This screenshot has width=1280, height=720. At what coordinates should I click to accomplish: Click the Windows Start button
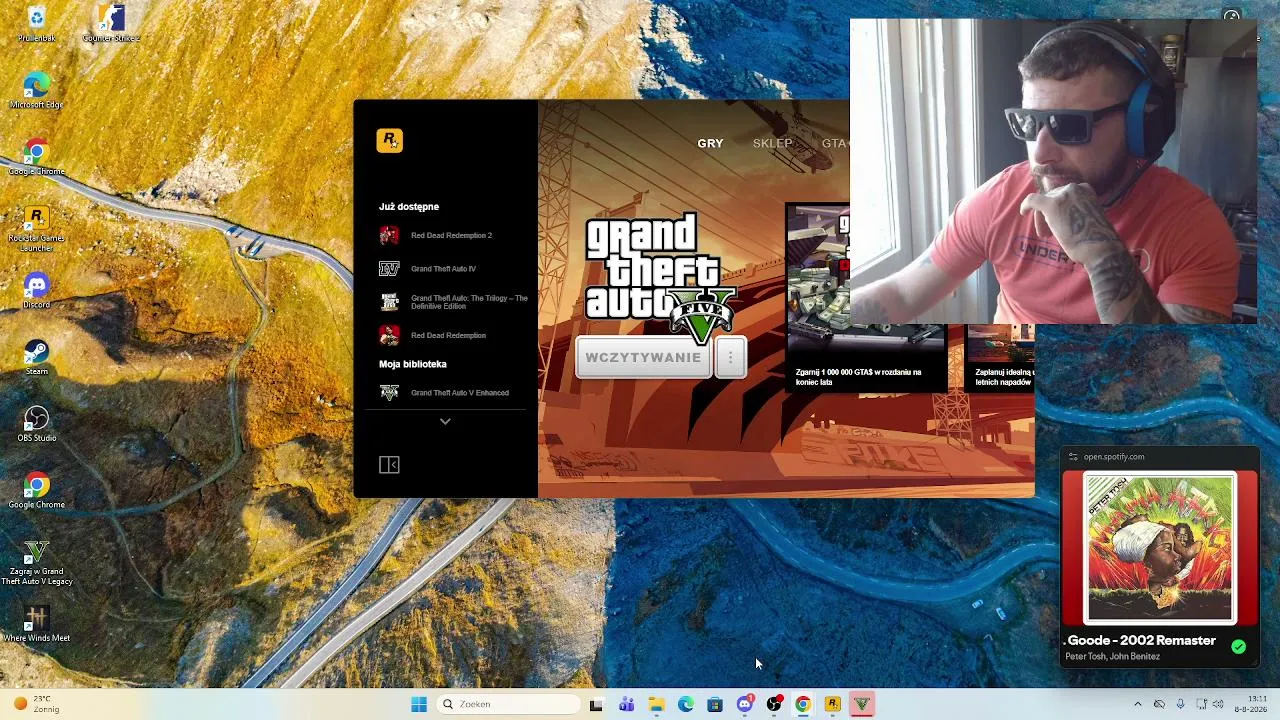pos(419,704)
